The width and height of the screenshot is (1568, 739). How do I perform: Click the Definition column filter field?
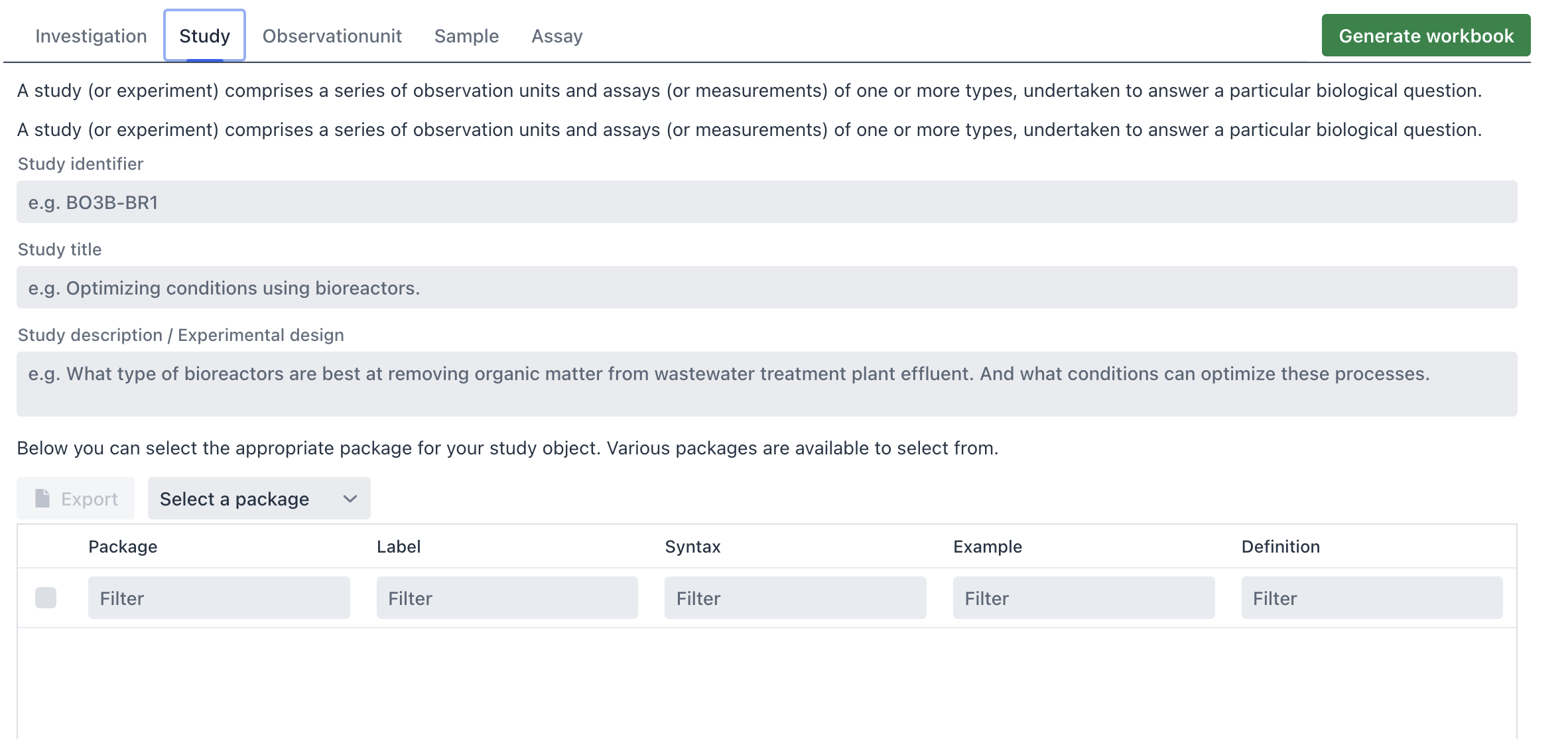tap(1372, 598)
